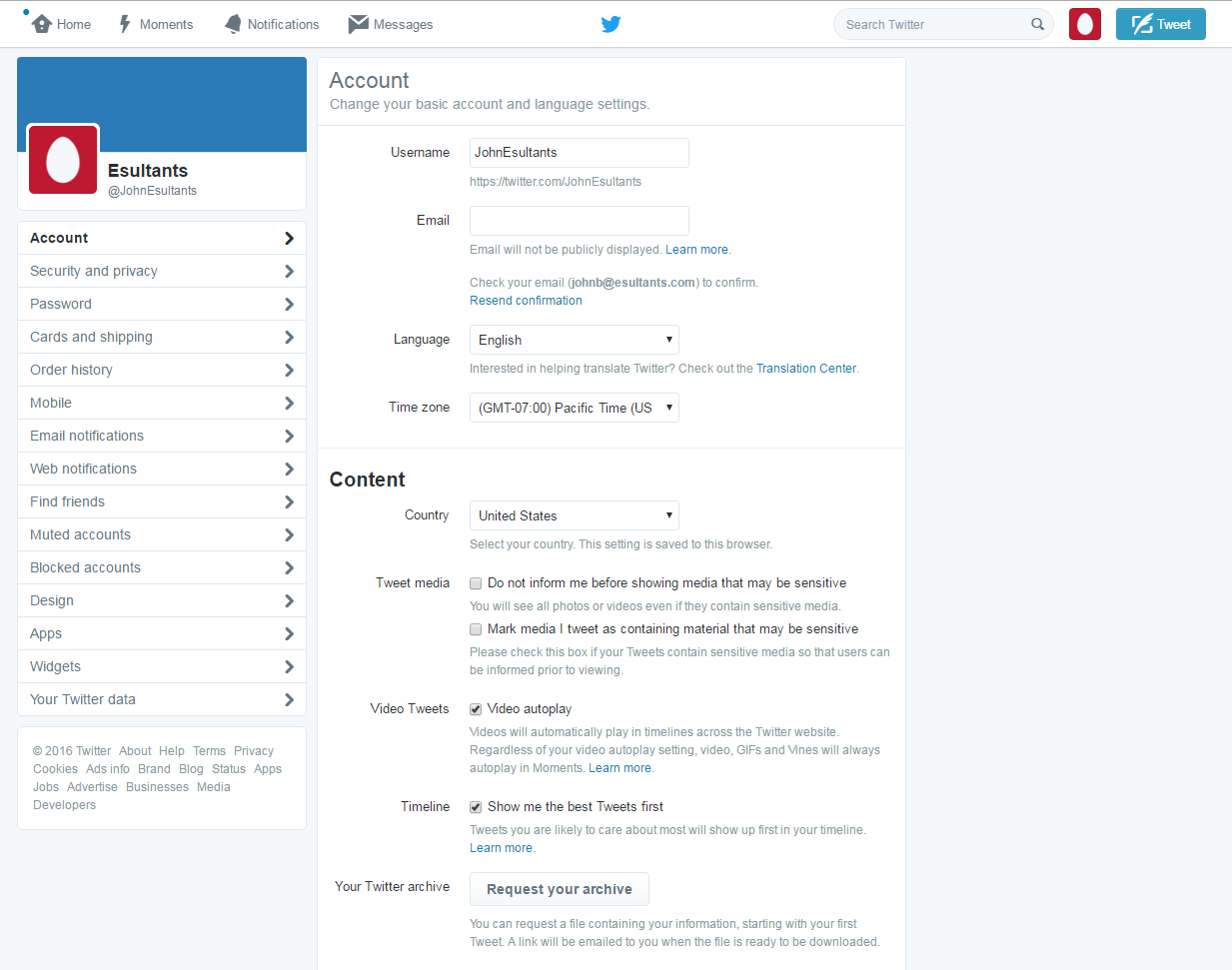Open Cookies link in footer
This screenshot has height=970, width=1232.
click(x=55, y=769)
